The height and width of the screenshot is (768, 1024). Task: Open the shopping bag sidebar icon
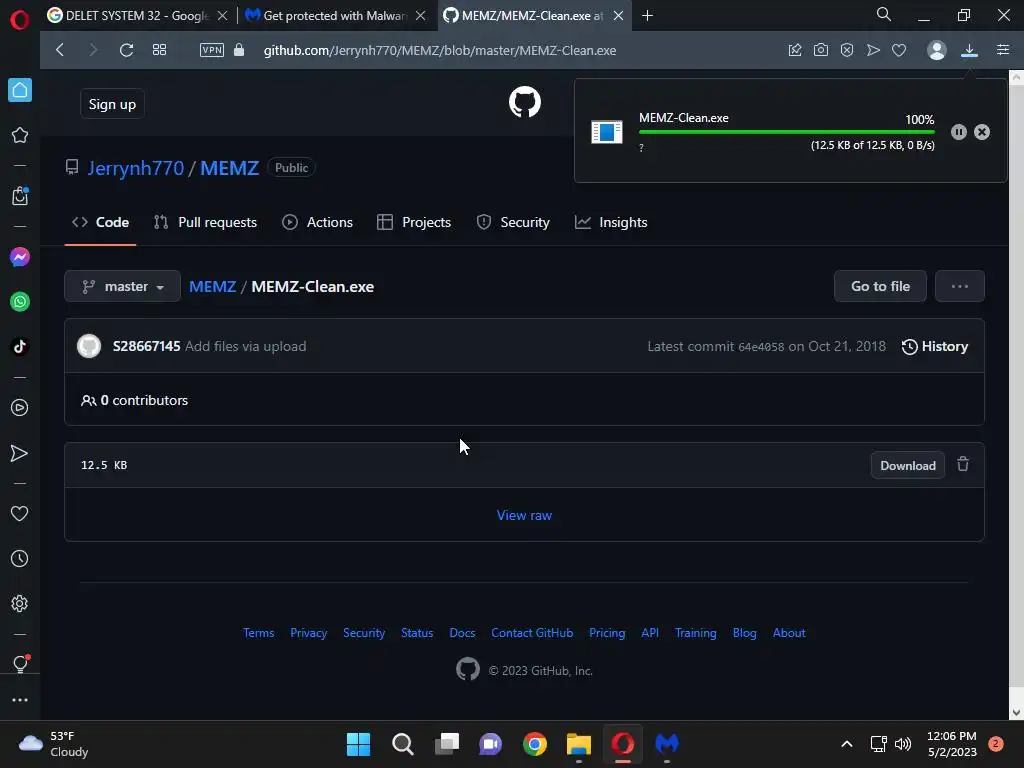20,196
